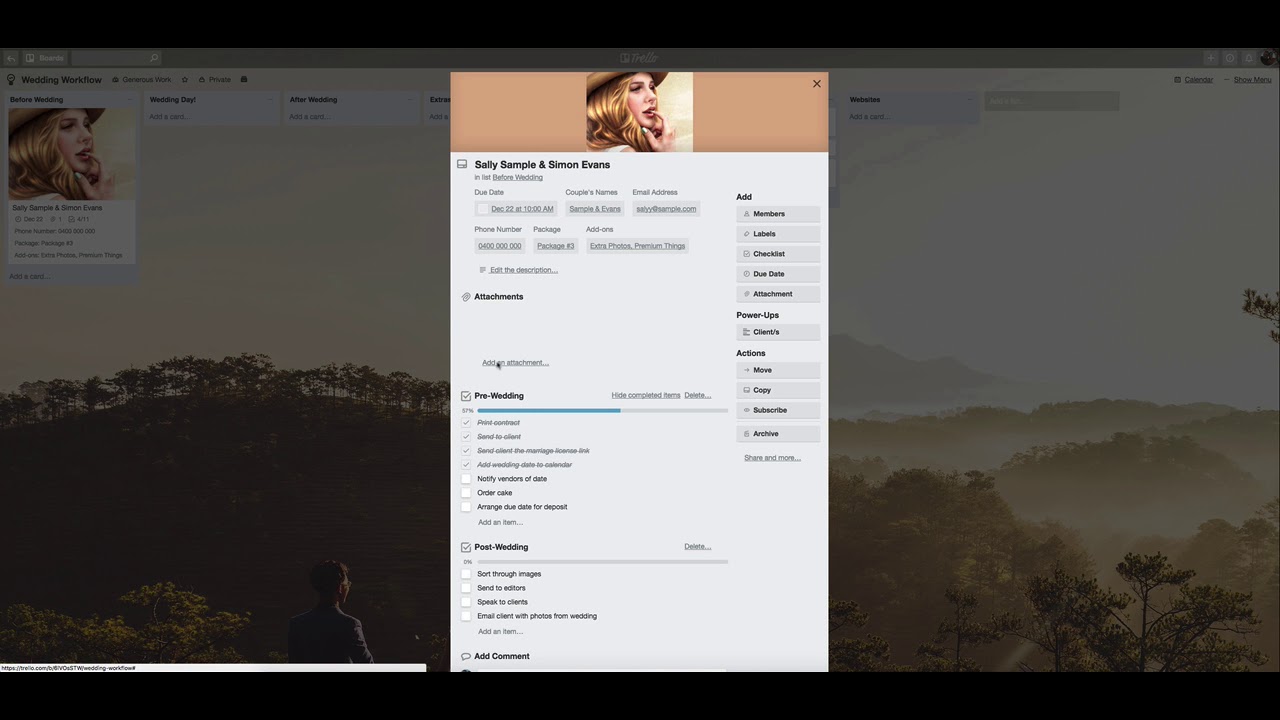Click the Post-Wedding checklist progress bar
This screenshot has width=1280, height=720.
coord(602,562)
